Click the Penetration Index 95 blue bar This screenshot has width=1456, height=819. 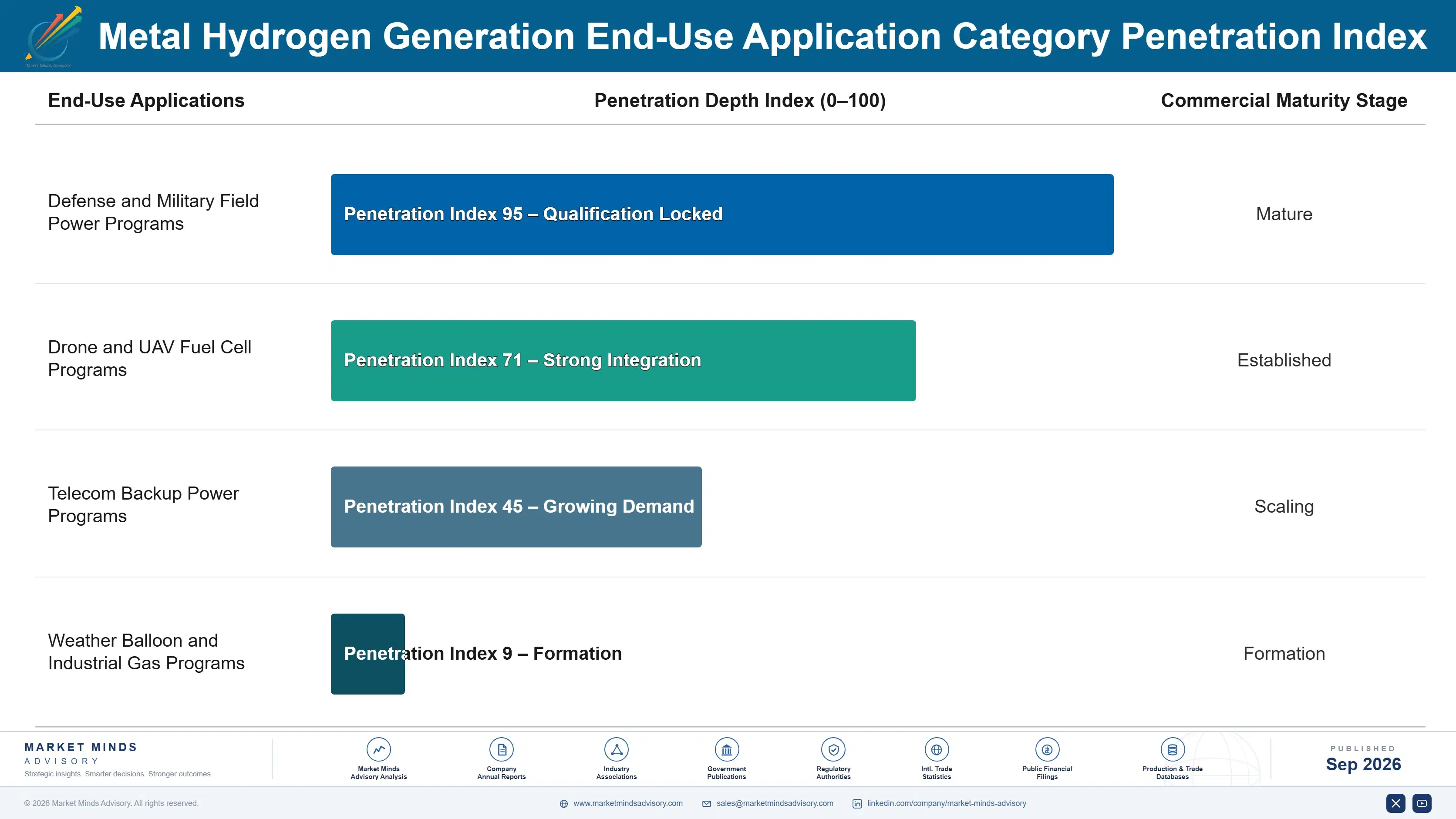[722, 215]
